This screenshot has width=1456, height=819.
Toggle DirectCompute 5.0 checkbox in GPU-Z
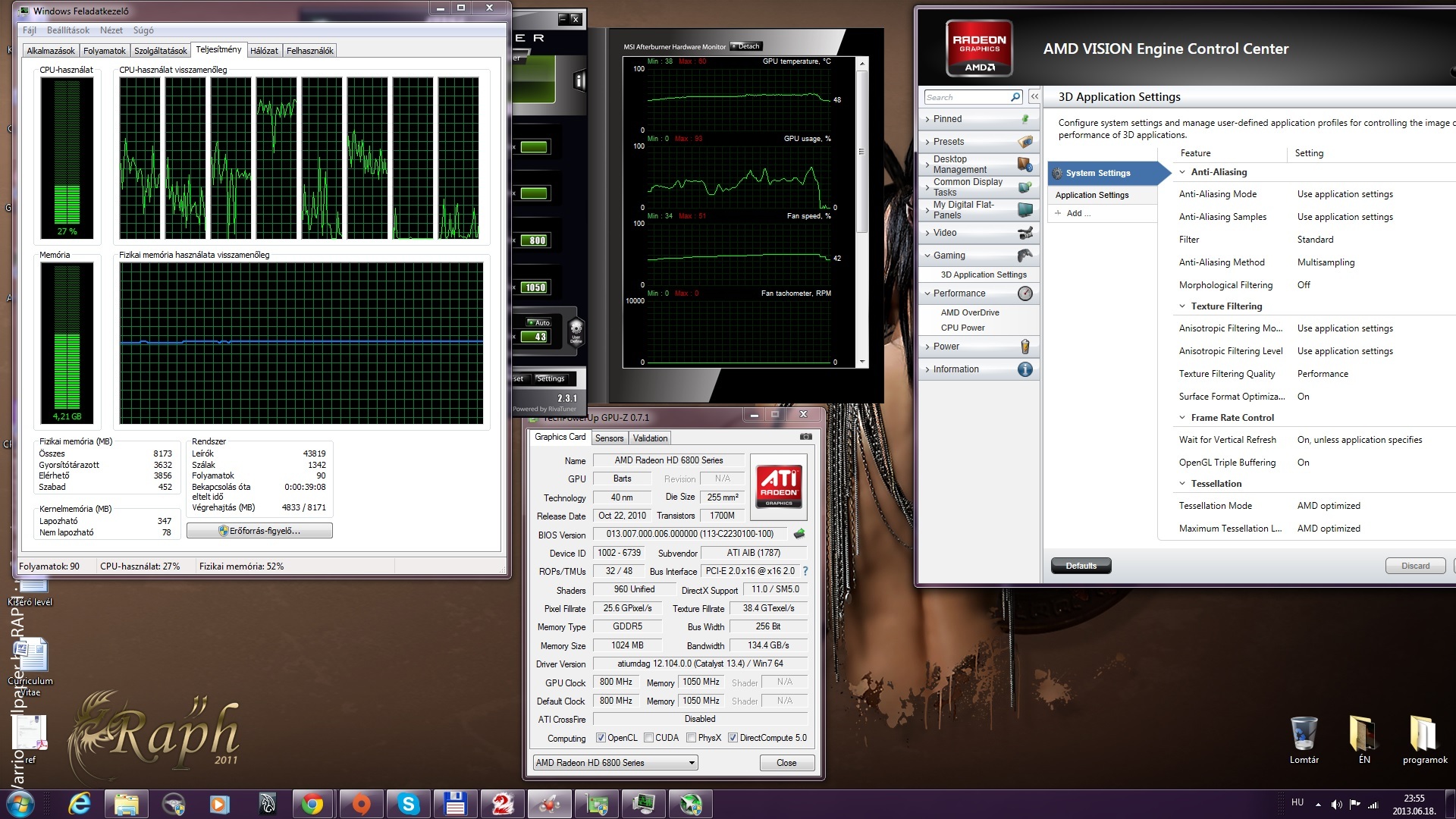click(733, 738)
